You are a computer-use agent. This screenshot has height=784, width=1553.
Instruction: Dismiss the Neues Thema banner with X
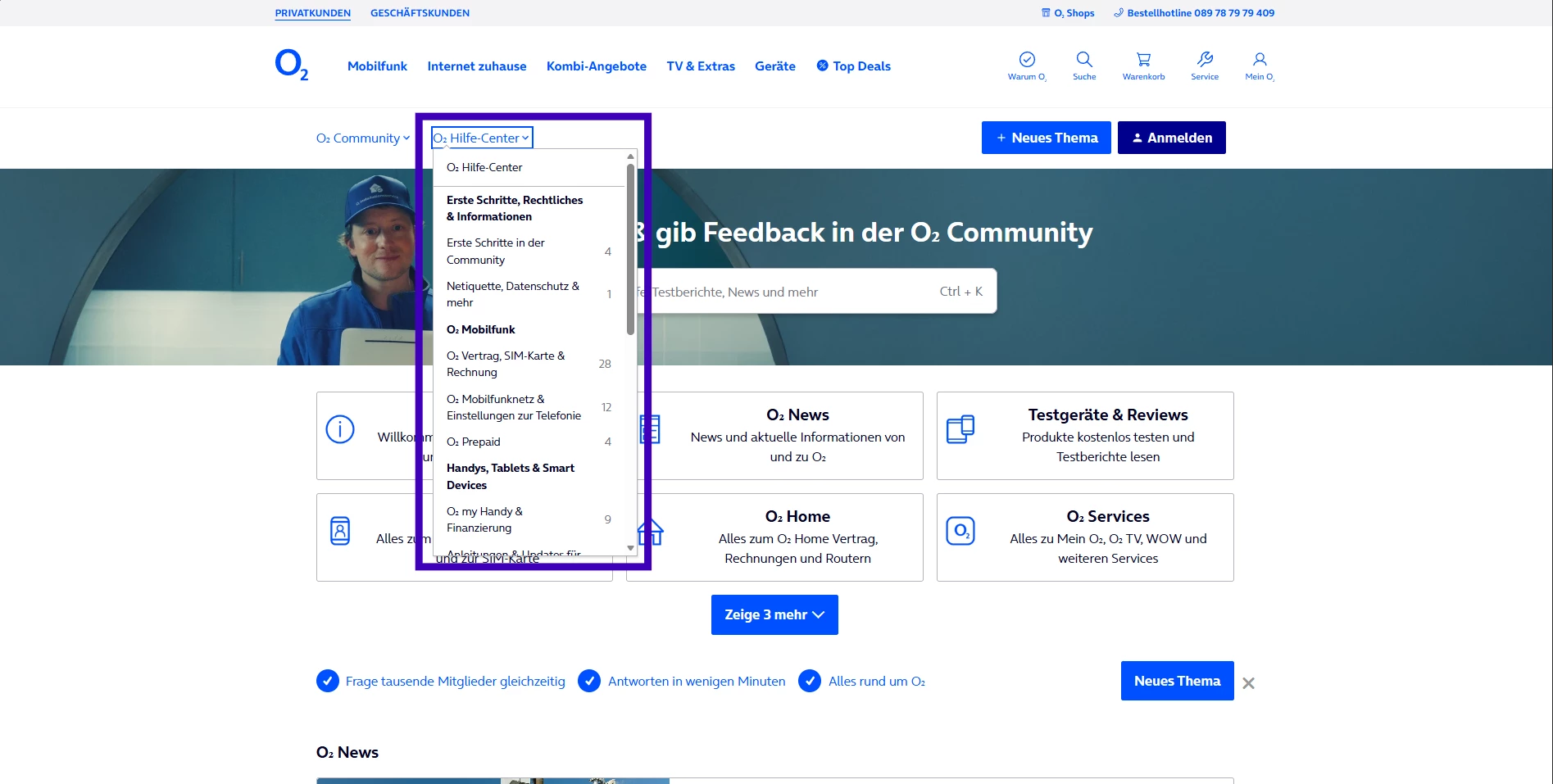tap(1248, 683)
